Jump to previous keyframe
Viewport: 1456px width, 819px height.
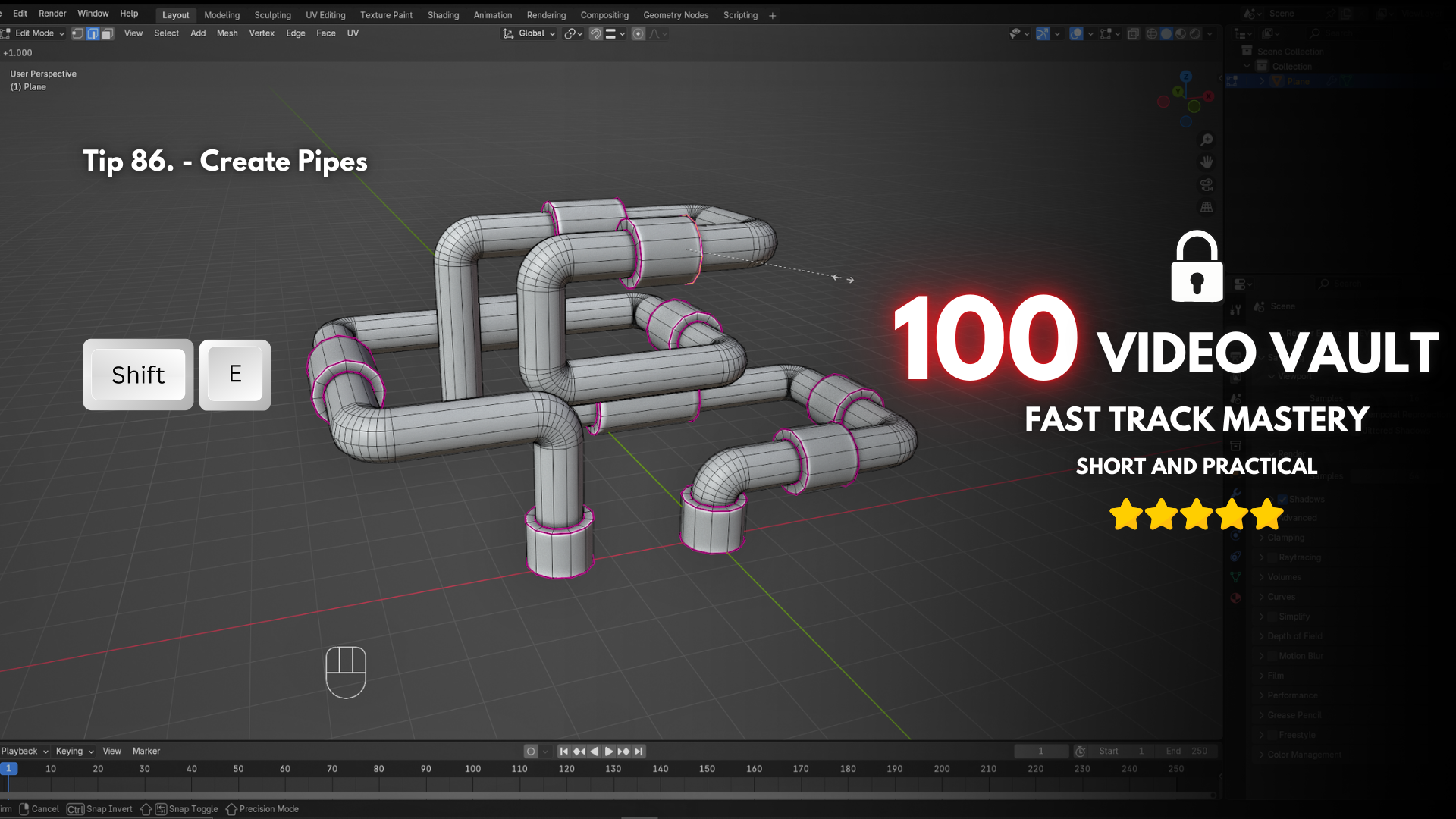coord(579,751)
